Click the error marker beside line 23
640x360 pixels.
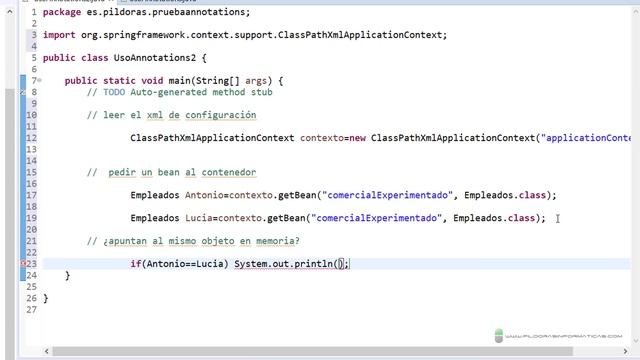point(23,264)
